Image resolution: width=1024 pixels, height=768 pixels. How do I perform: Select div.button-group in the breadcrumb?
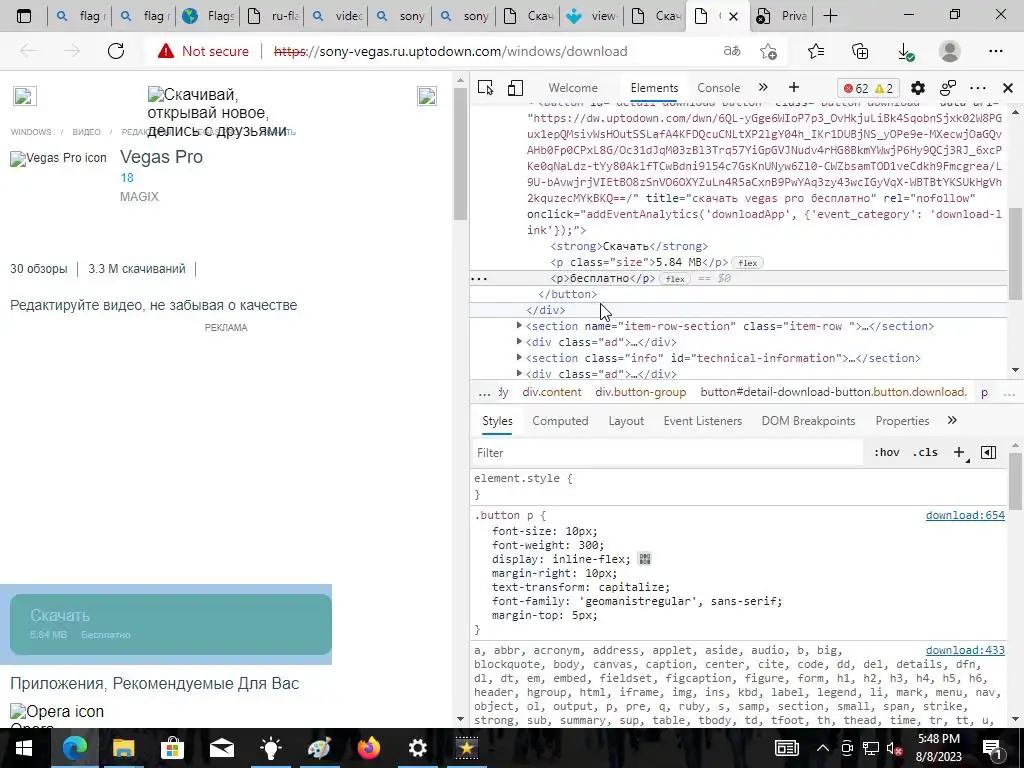tap(641, 392)
